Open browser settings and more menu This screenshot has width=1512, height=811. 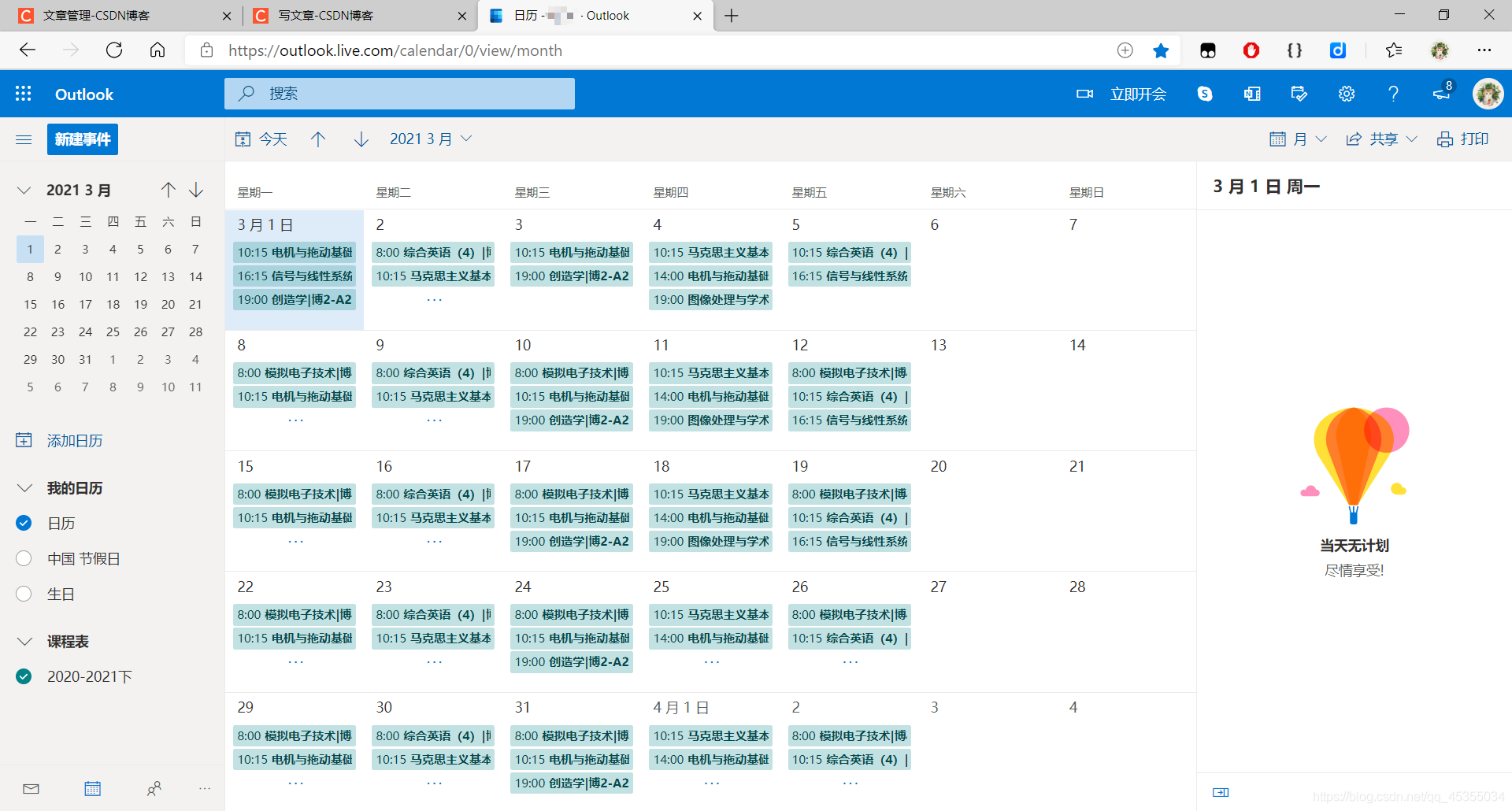(x=1484, y=50)
